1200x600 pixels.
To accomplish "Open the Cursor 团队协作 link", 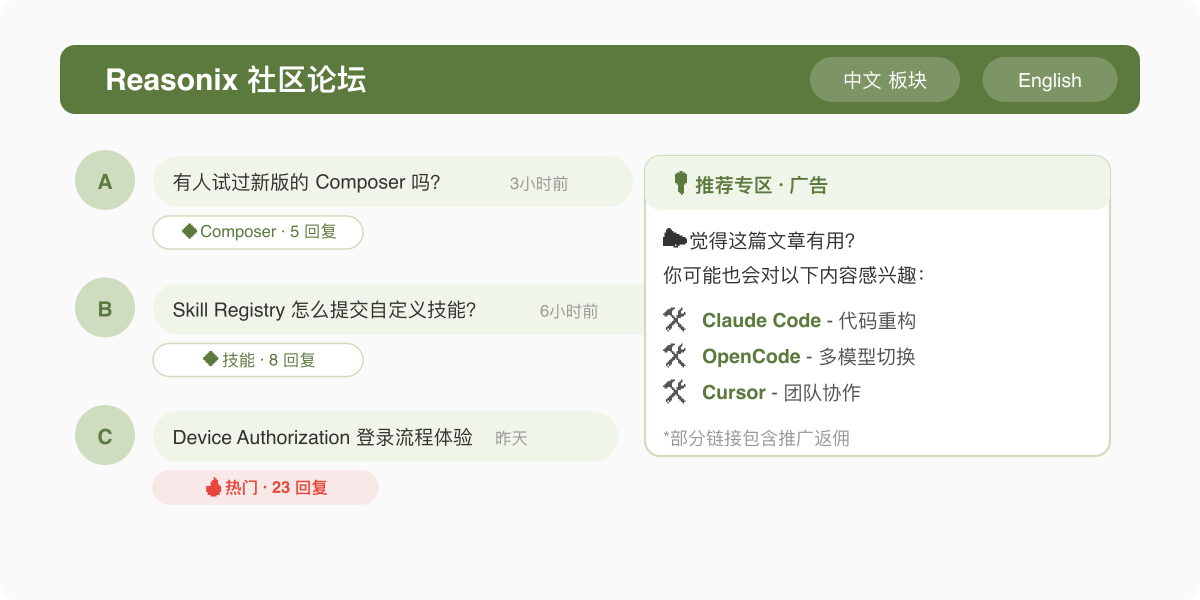I will point(781,392).
